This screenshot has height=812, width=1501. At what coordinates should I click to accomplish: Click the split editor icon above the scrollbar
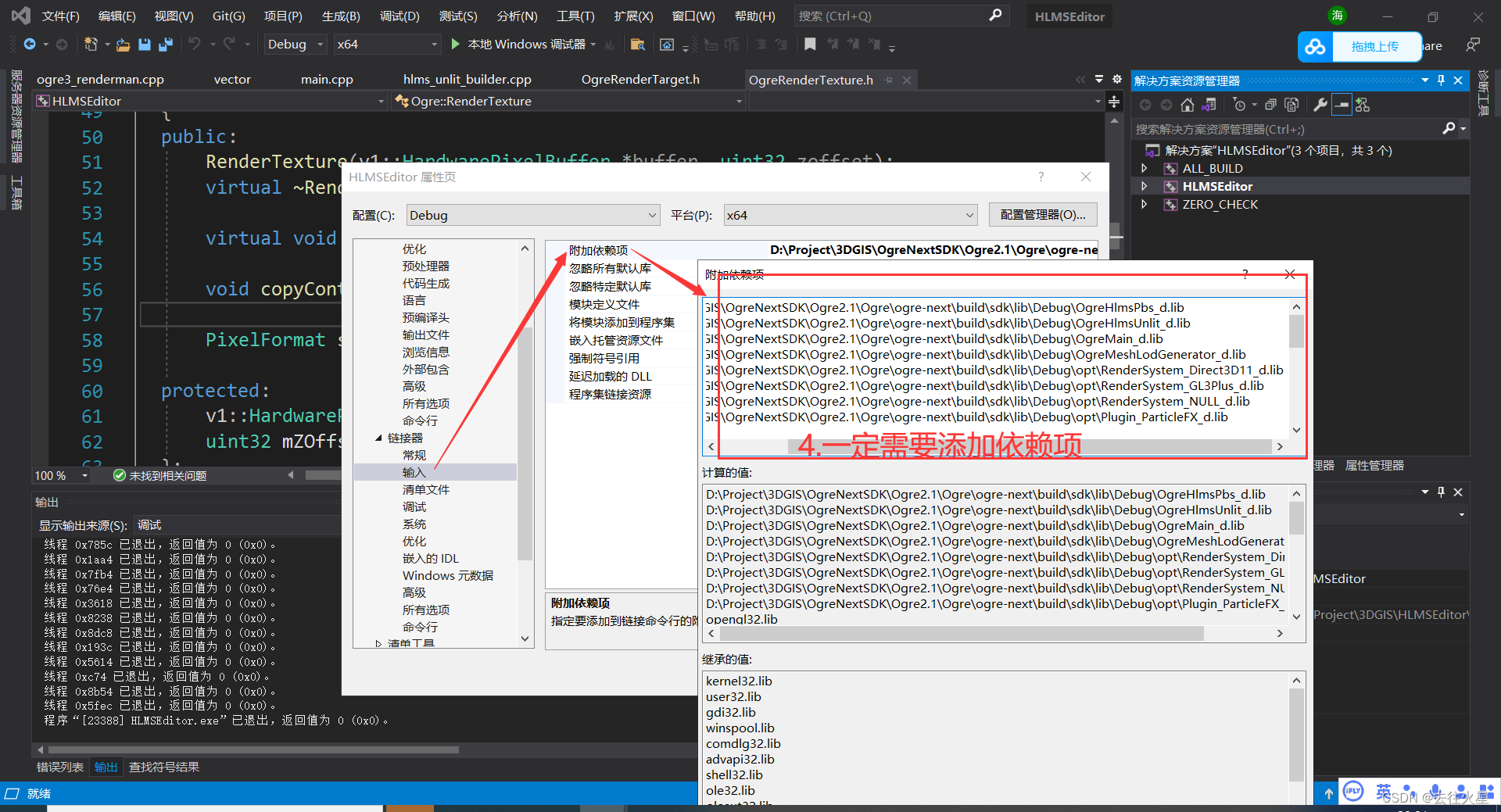pyautogui.click(x=1114, y=102)
